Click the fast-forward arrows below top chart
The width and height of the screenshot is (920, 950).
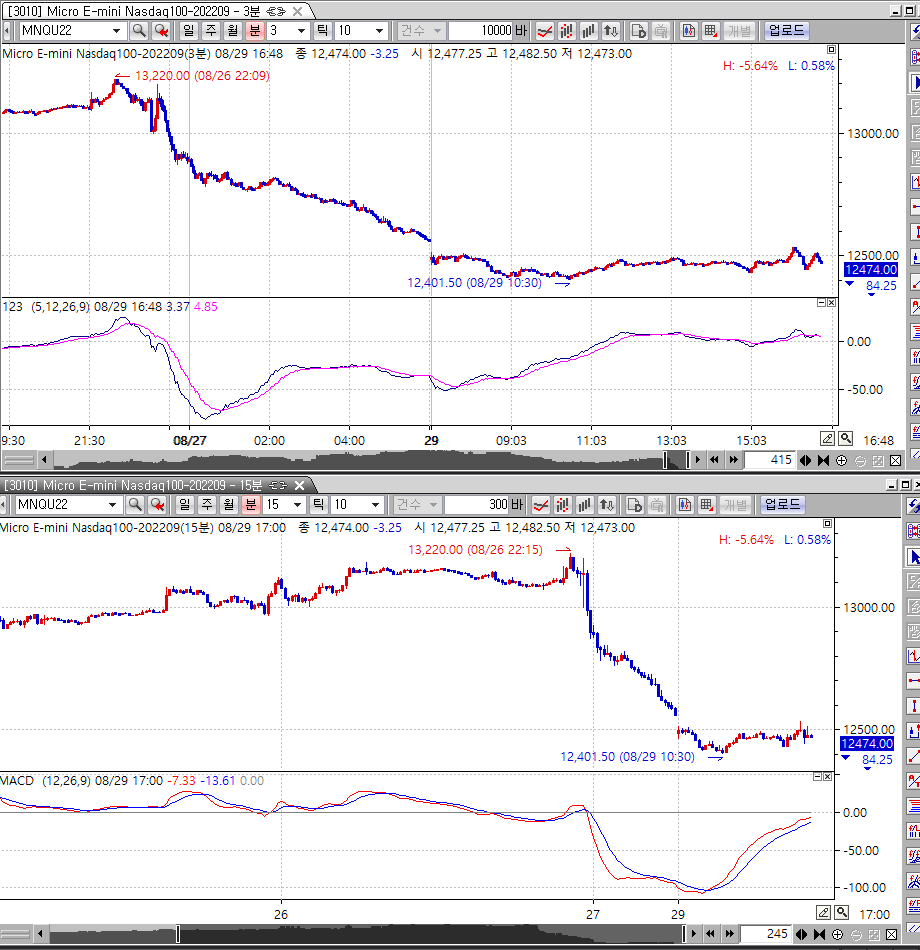pyautogui.click(x=734, y=460)
